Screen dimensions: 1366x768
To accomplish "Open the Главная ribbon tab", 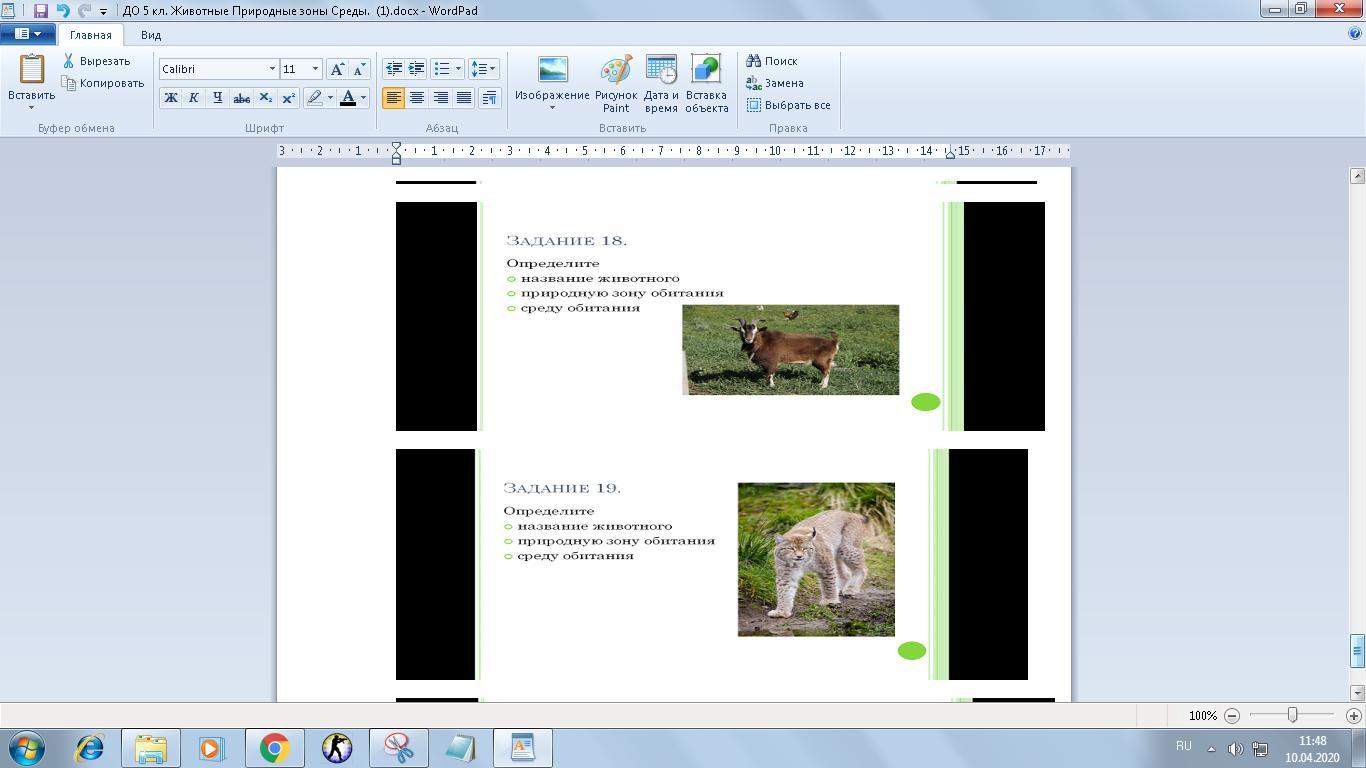I will pos(90,35).
